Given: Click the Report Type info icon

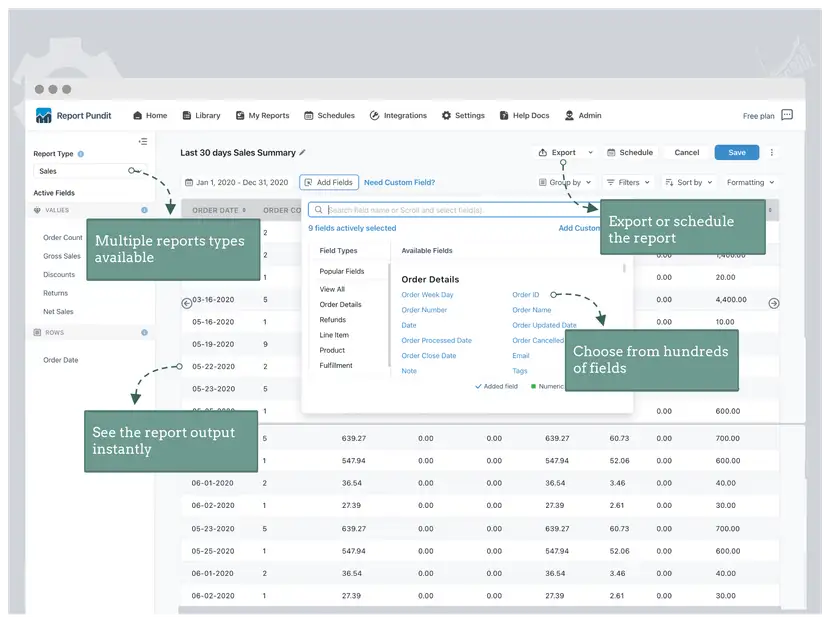Looking at the screenshot, I should (x=81, y=154).
